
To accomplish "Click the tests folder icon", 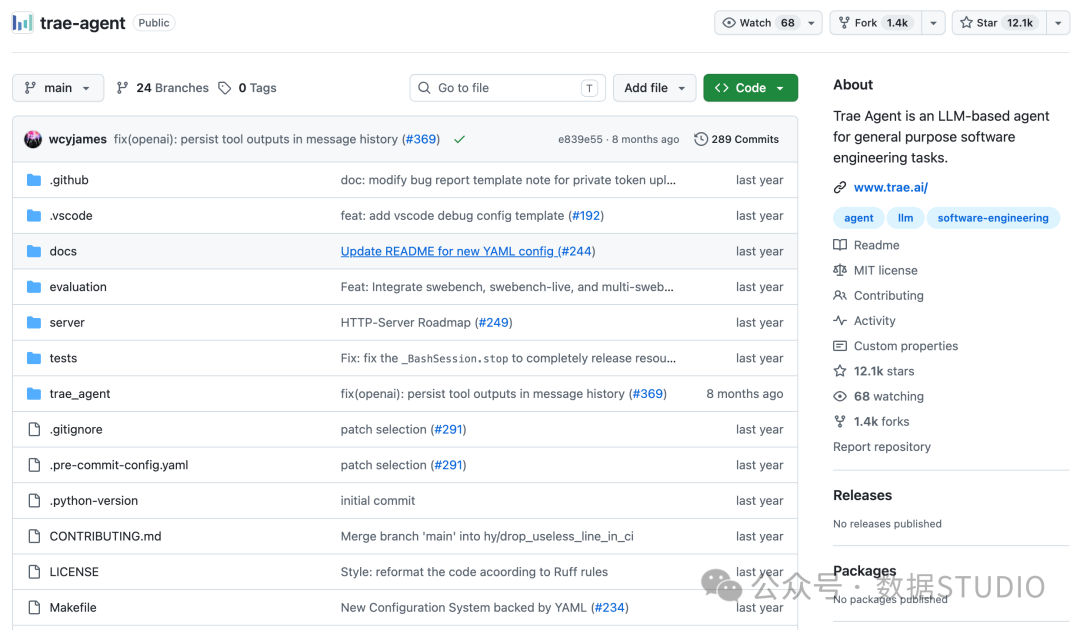I will (34, 358).
